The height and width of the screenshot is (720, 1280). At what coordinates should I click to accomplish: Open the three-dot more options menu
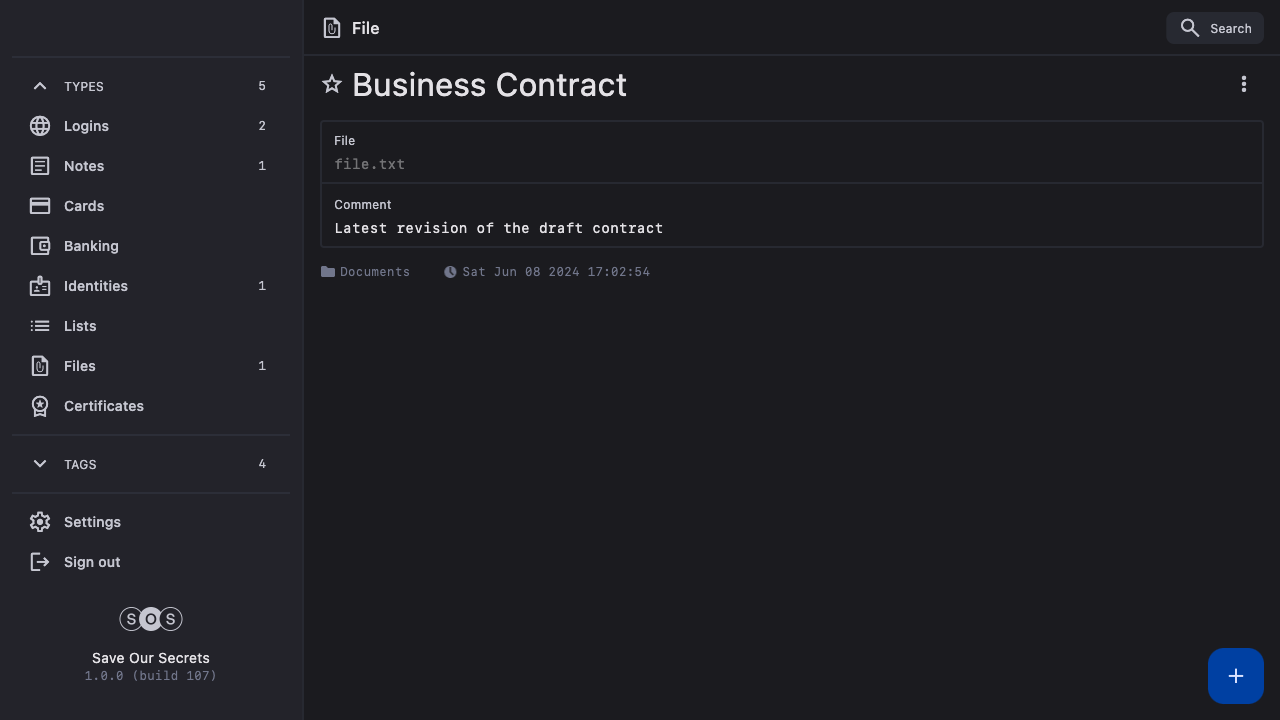click(x=1244, y=85)
